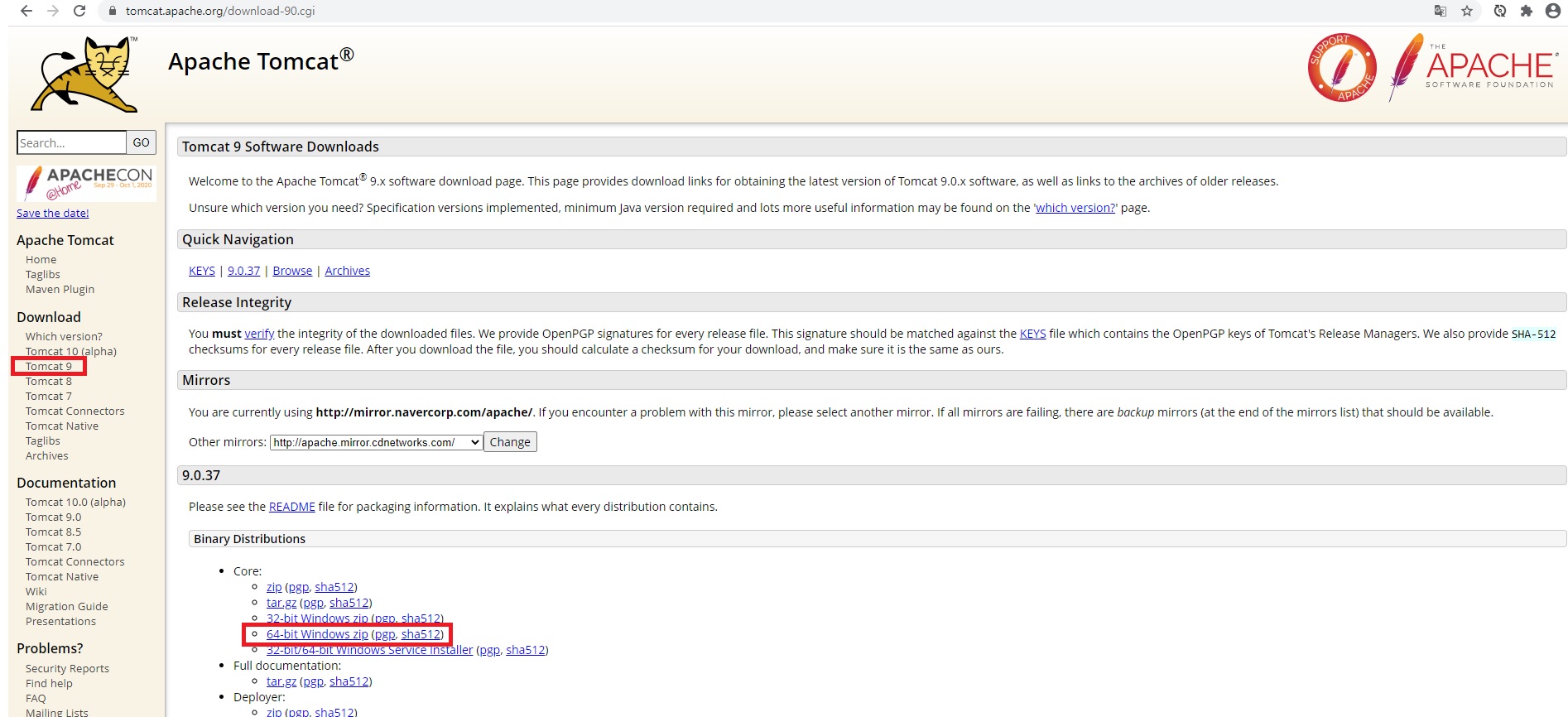Click the GO search button
Image resolution: width=1568 pixels, height=717 pixels.
[x=142, y=142]
